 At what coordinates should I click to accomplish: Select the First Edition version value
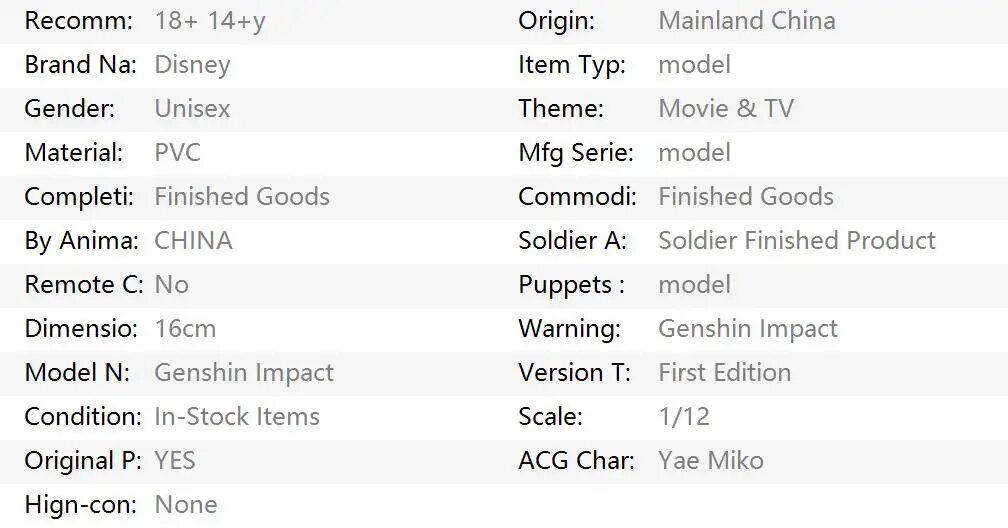pyautogui.click(x=724, y=372)
